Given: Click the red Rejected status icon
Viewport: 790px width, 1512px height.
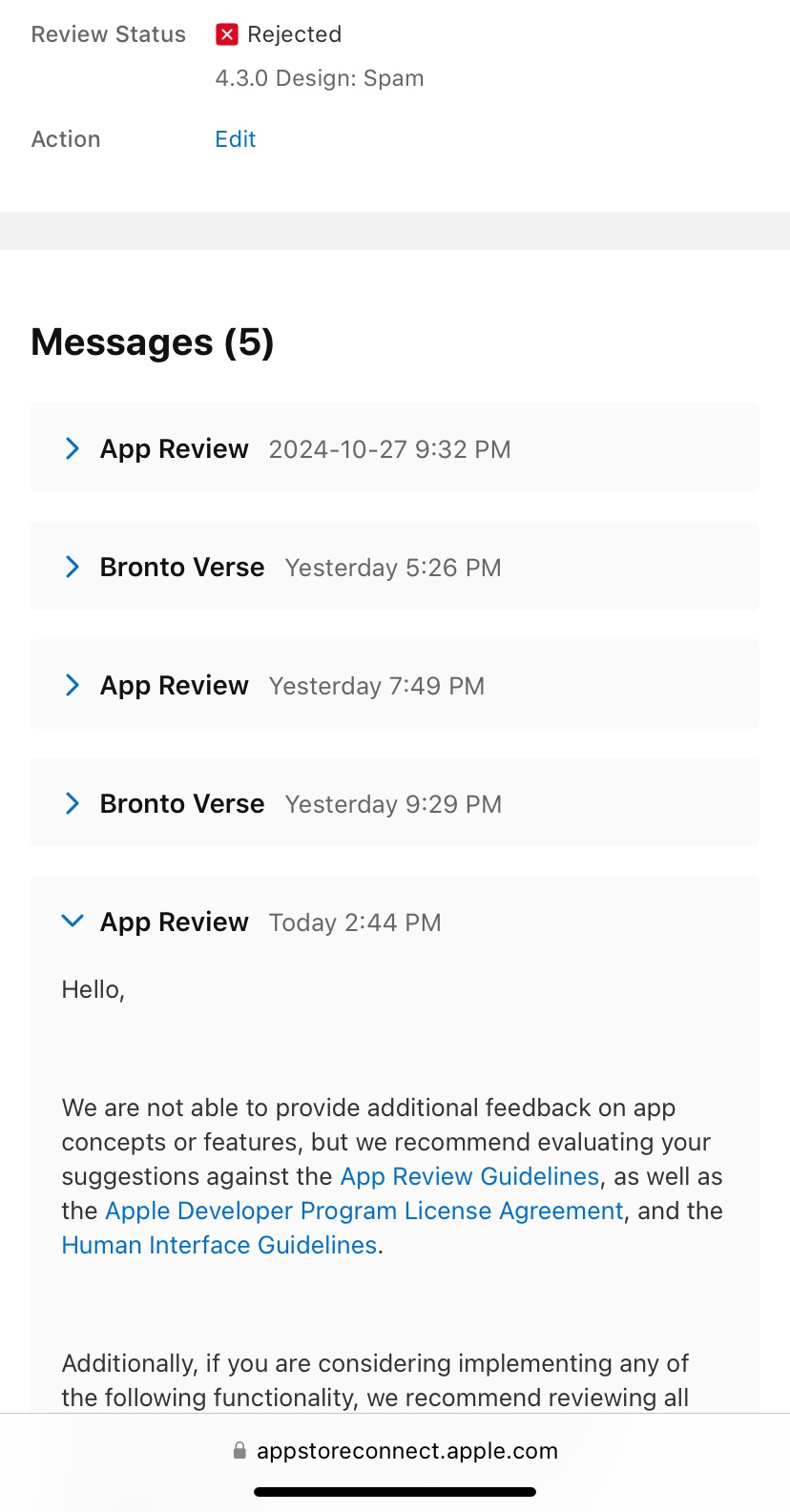Looking at the screenshot, I should [x=227, y=34].
